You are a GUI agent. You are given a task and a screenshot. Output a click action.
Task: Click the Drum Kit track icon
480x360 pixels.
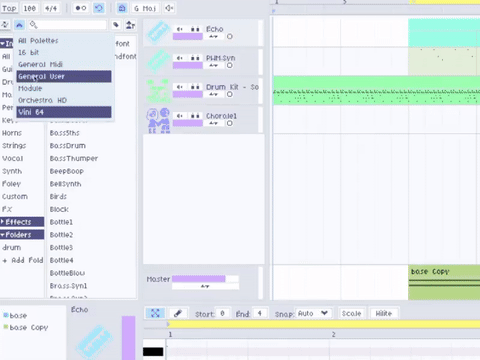click(x=158, y=90)
